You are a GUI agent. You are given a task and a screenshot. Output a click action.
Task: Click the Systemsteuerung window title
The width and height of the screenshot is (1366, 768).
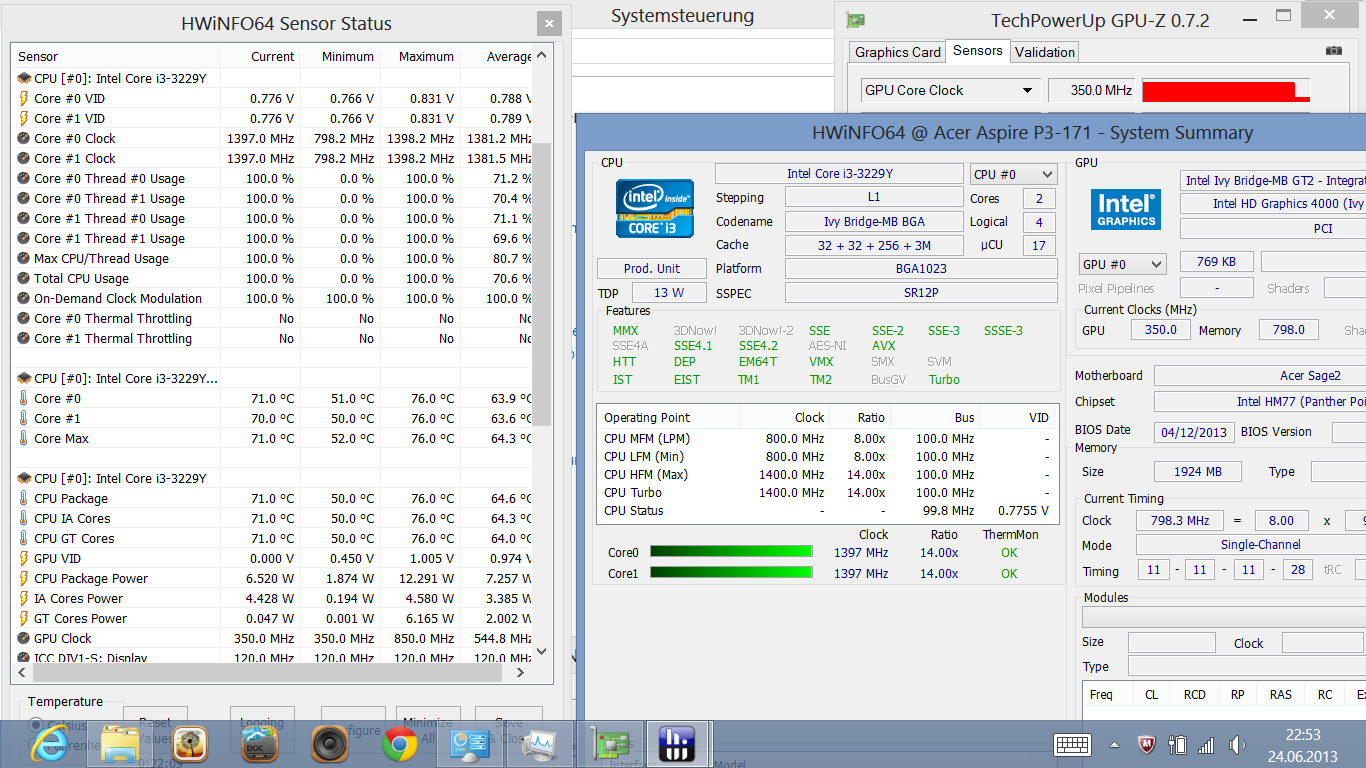pos(683,16)
